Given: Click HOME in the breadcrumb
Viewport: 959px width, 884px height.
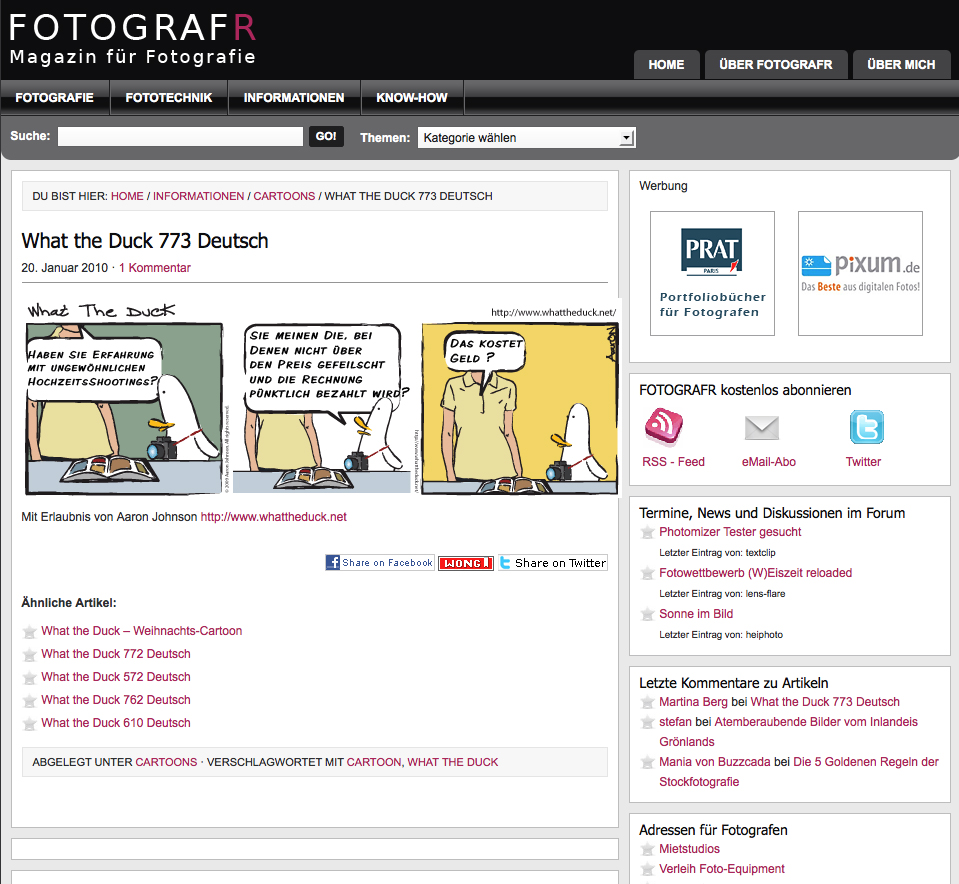Looking at the screenshot, I should (x=127, y=196).
